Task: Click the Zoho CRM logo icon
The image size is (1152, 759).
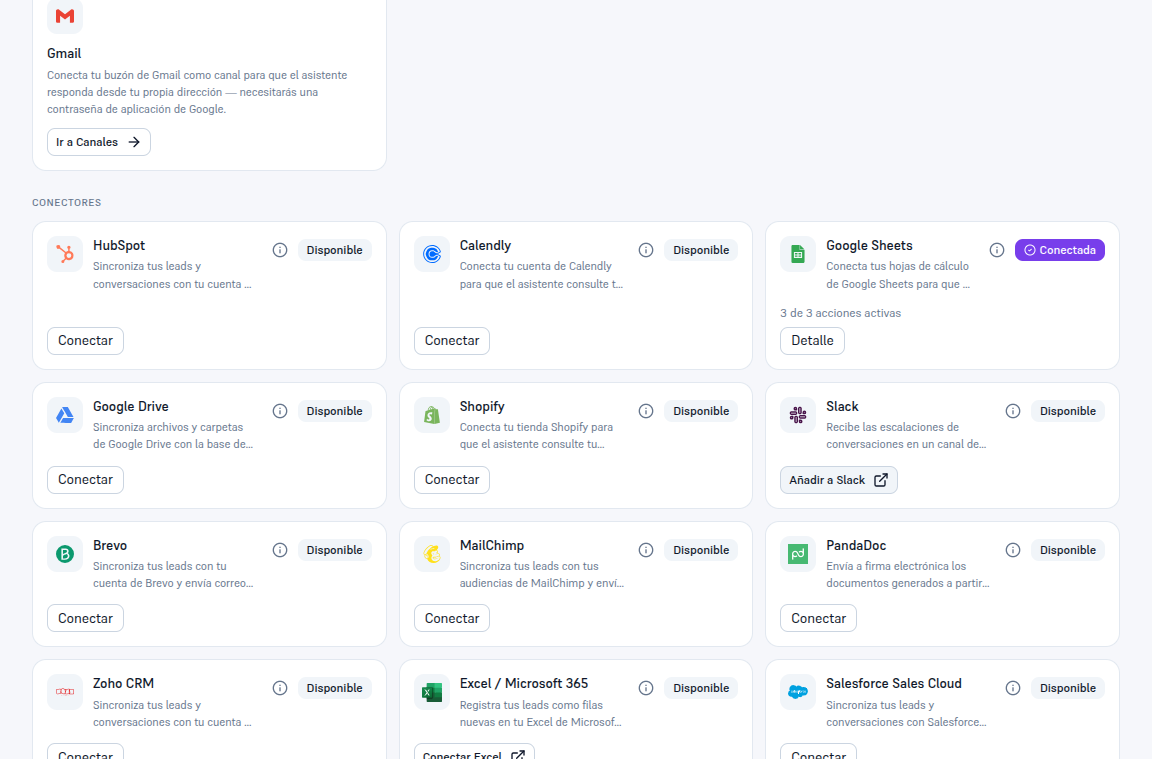Action: point(65,692)
